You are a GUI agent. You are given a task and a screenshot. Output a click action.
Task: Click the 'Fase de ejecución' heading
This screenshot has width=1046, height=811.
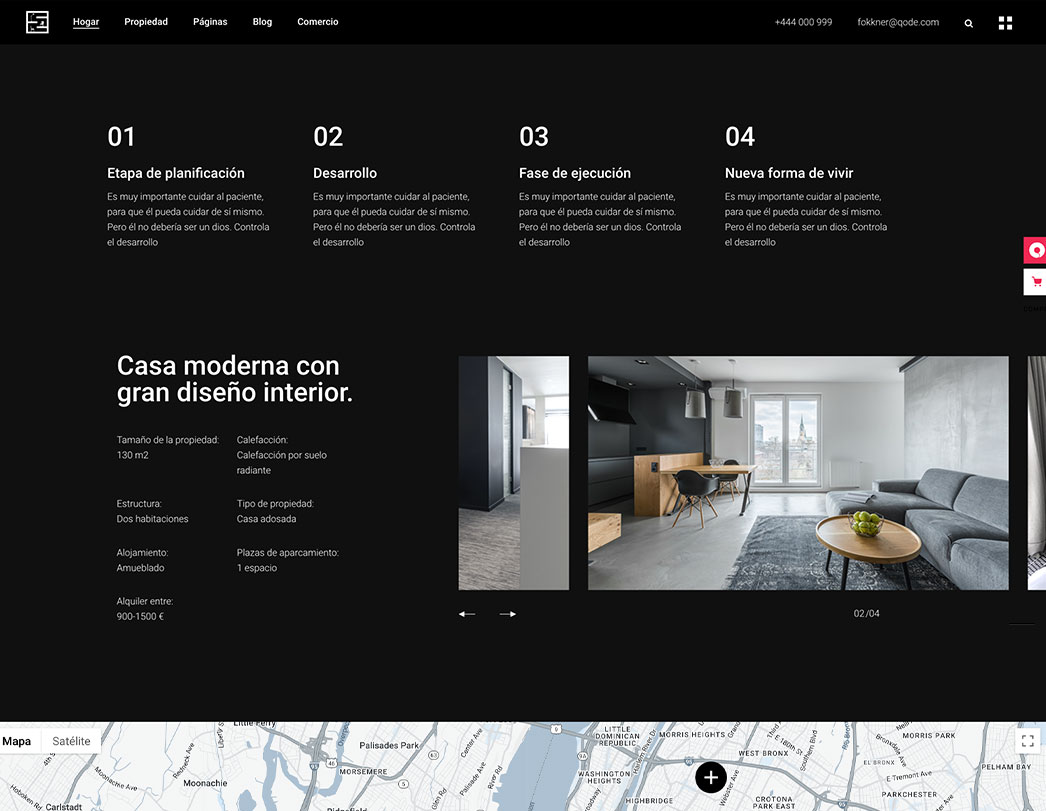575,173
